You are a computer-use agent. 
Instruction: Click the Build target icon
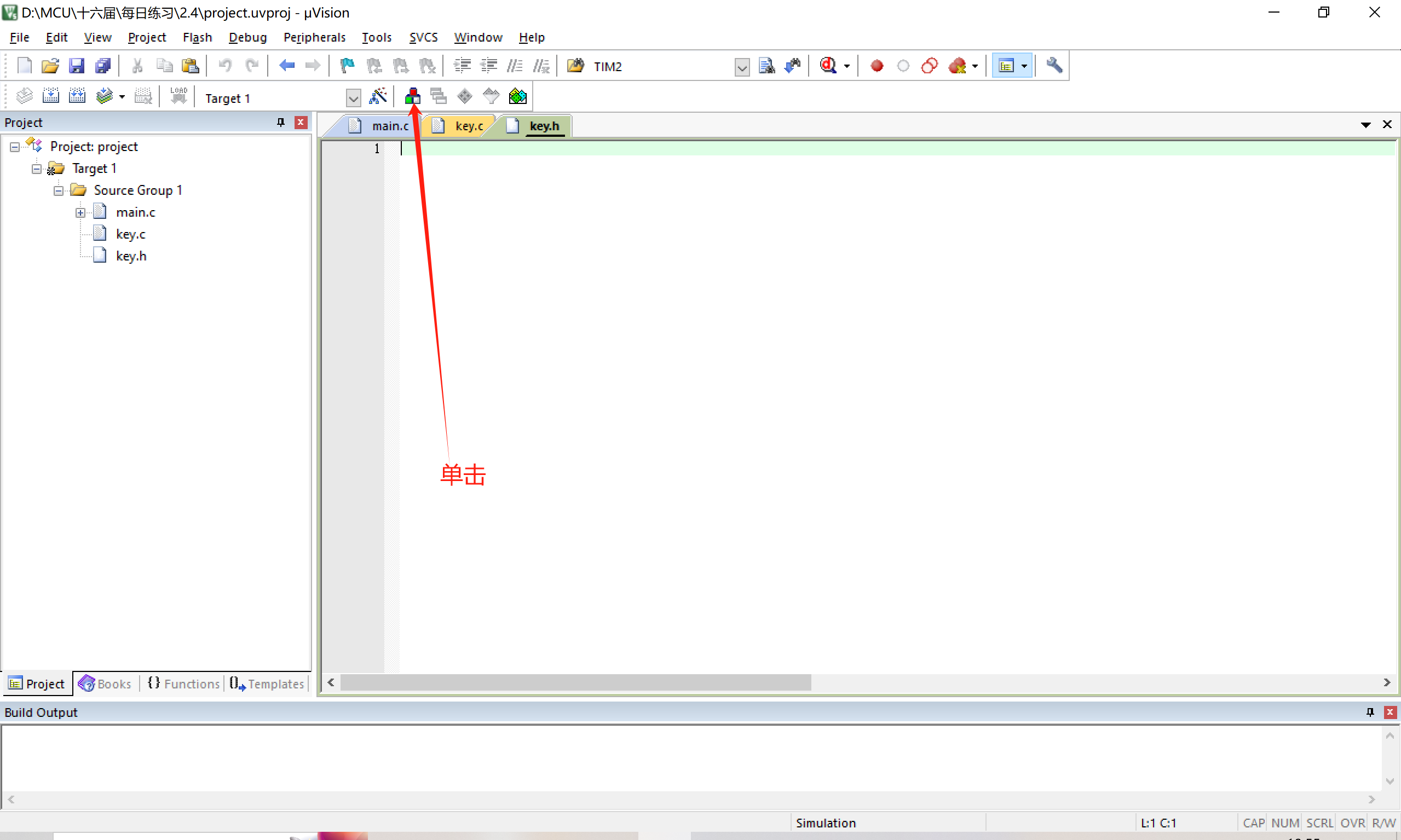click(51, 97)
